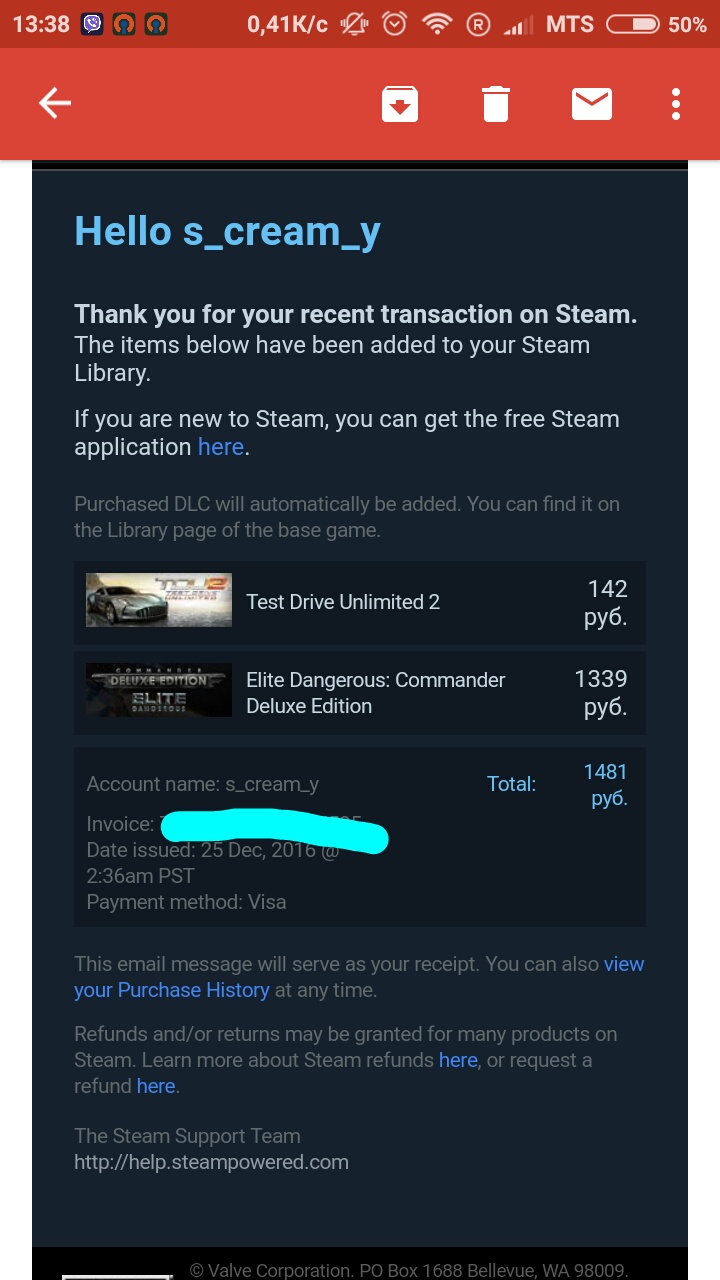The image size is (720, 1280).
Task: Tap the Test Drive Unlimited 2 title
Action: pos(343,602)
